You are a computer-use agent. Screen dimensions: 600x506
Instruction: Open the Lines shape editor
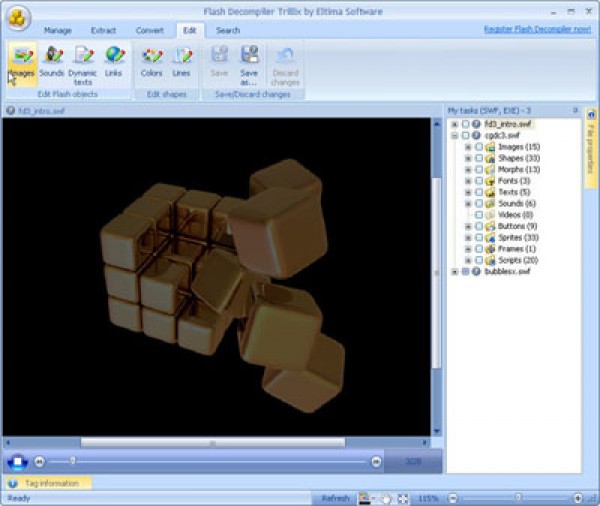181,61
